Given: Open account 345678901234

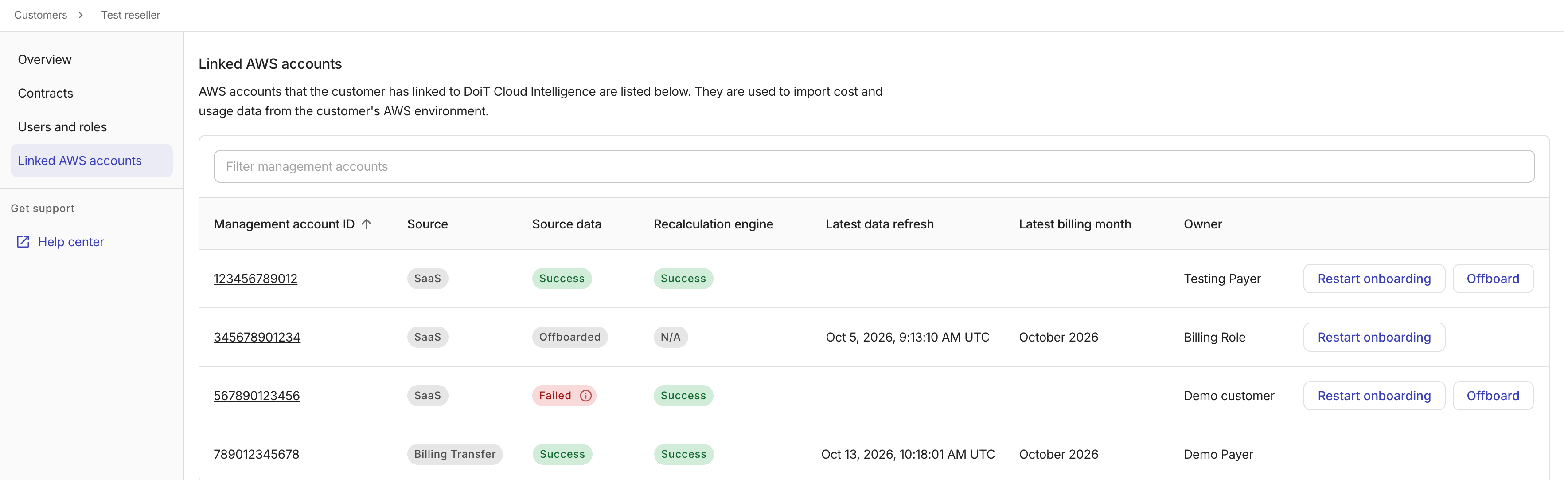Looking at the screenshot, I should click(257, 337).
